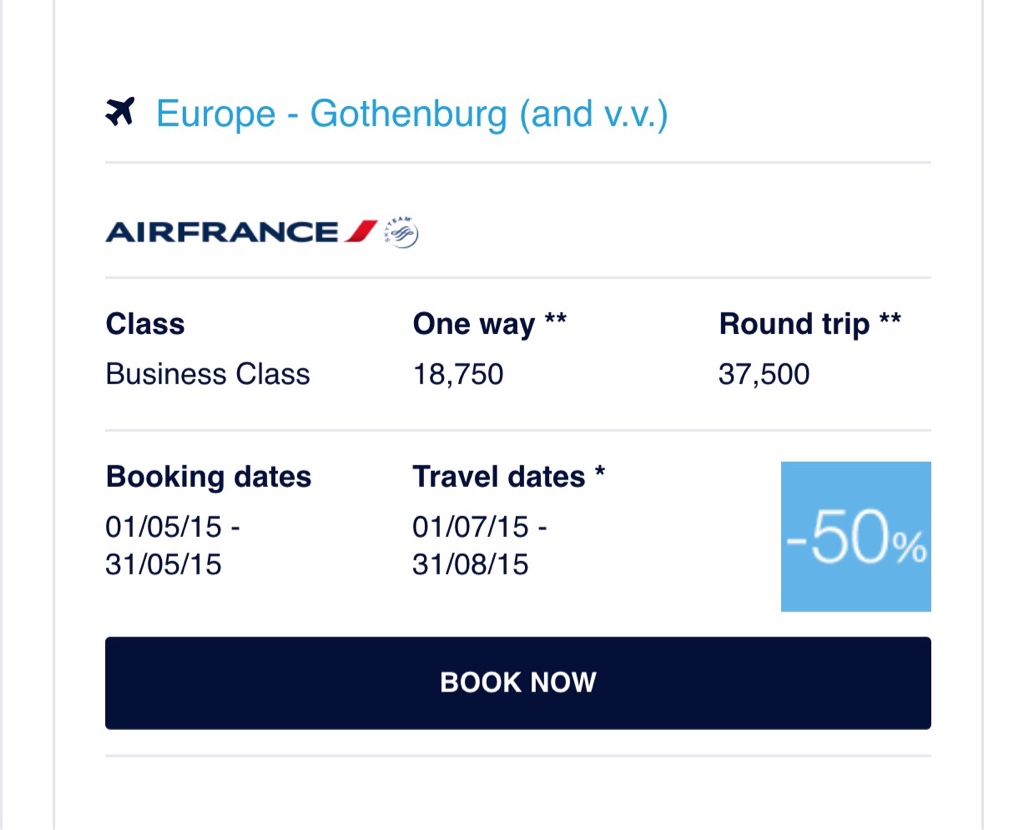Open the Europe - Gothenburg (and v.v.) link
Image resolution: width=1024 pixels, height=830 pixels.
coord(411,114)
